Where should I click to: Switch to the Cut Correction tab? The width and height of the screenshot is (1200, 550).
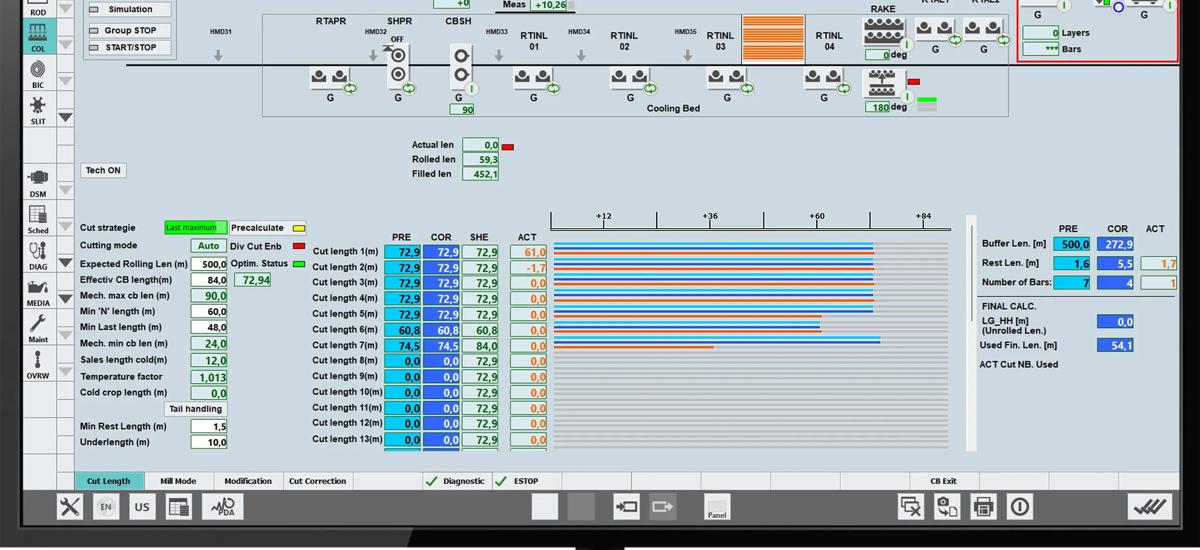click(x=318, y=481)
